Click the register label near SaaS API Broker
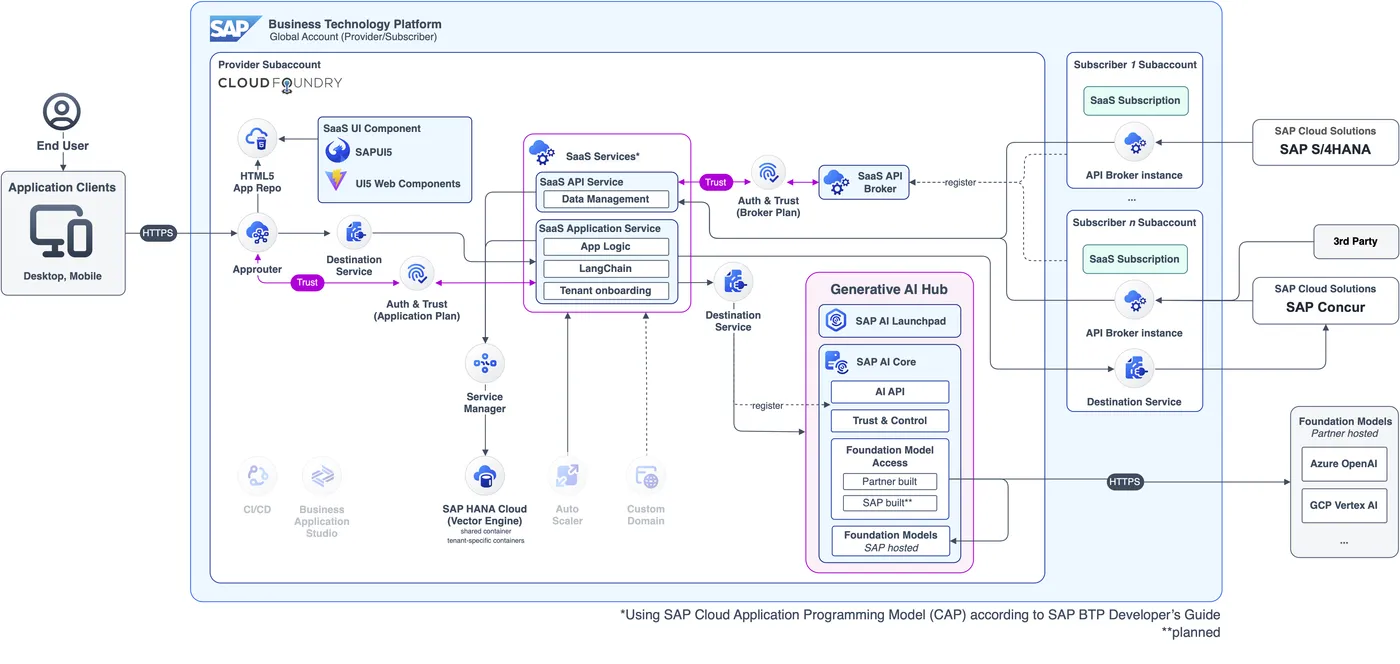 (960, 183)
